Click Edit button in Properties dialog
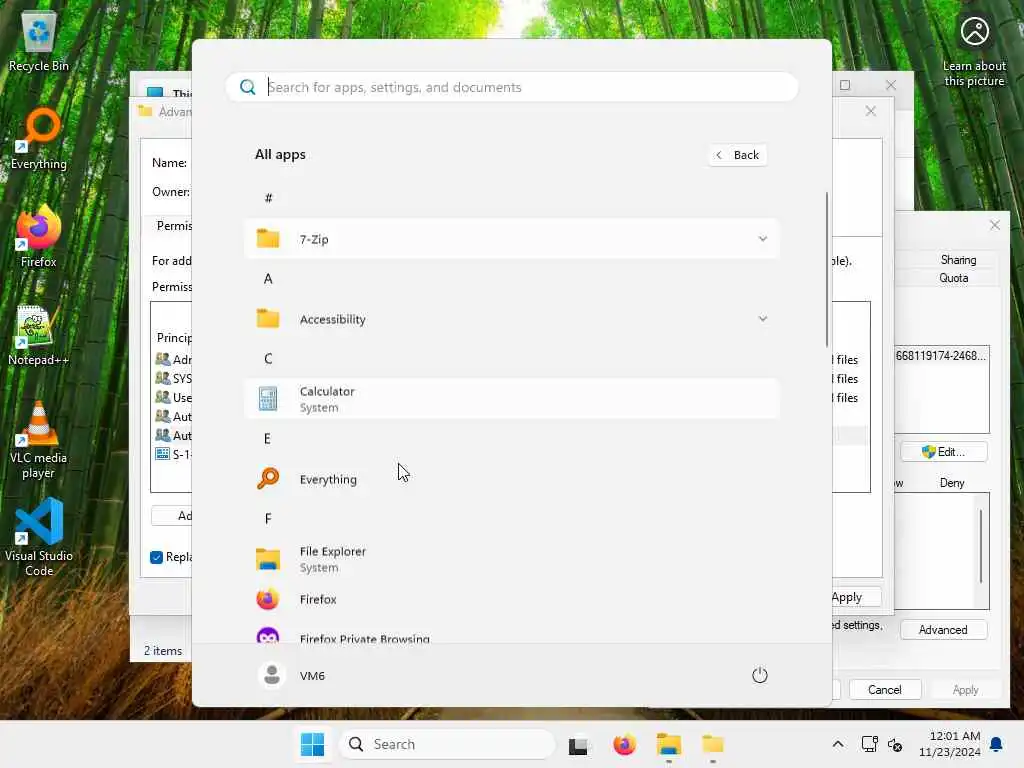 coord(944,452)
